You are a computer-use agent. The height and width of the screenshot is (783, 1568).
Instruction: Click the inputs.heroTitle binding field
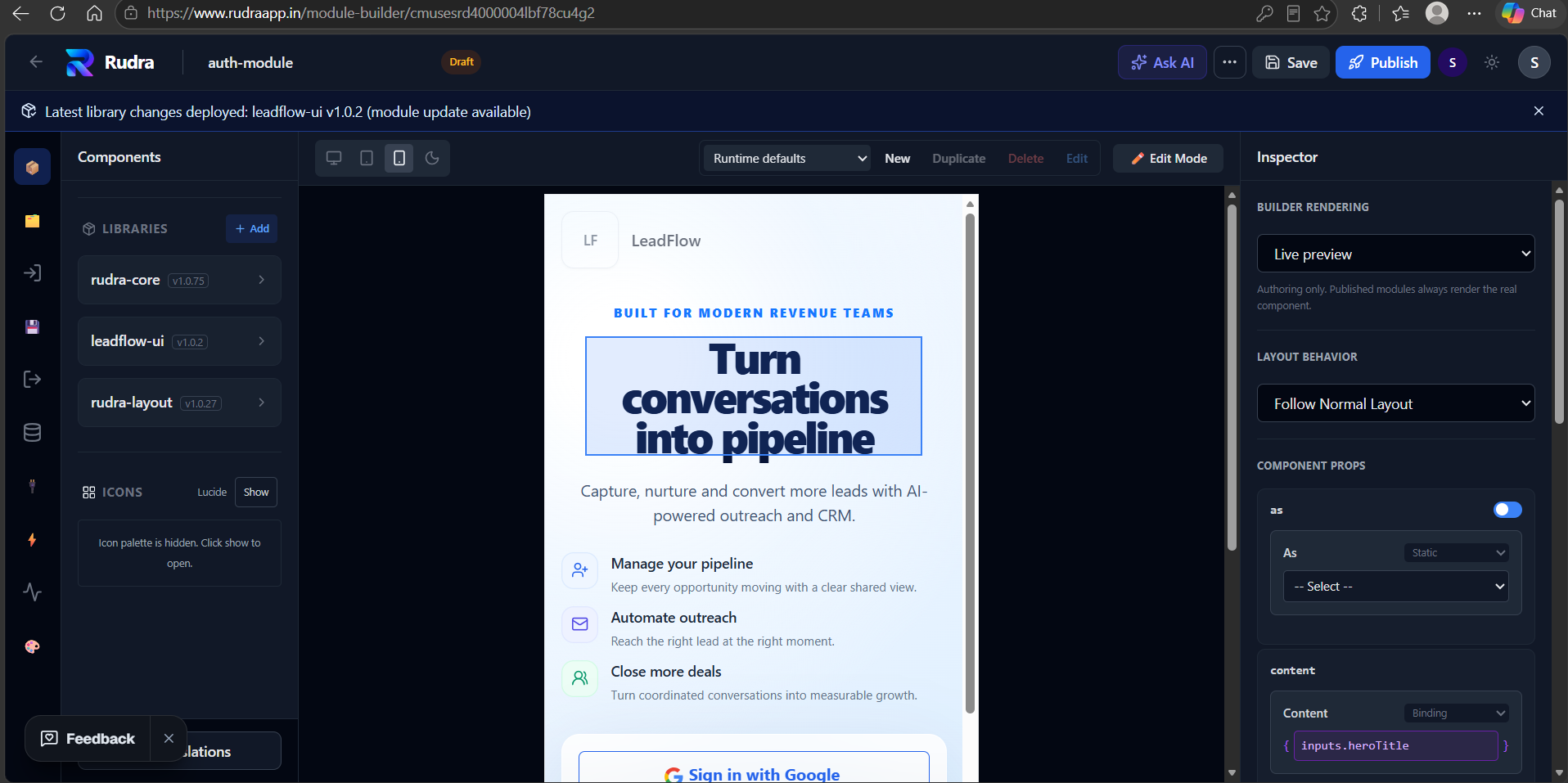[x=1395, y=745]
